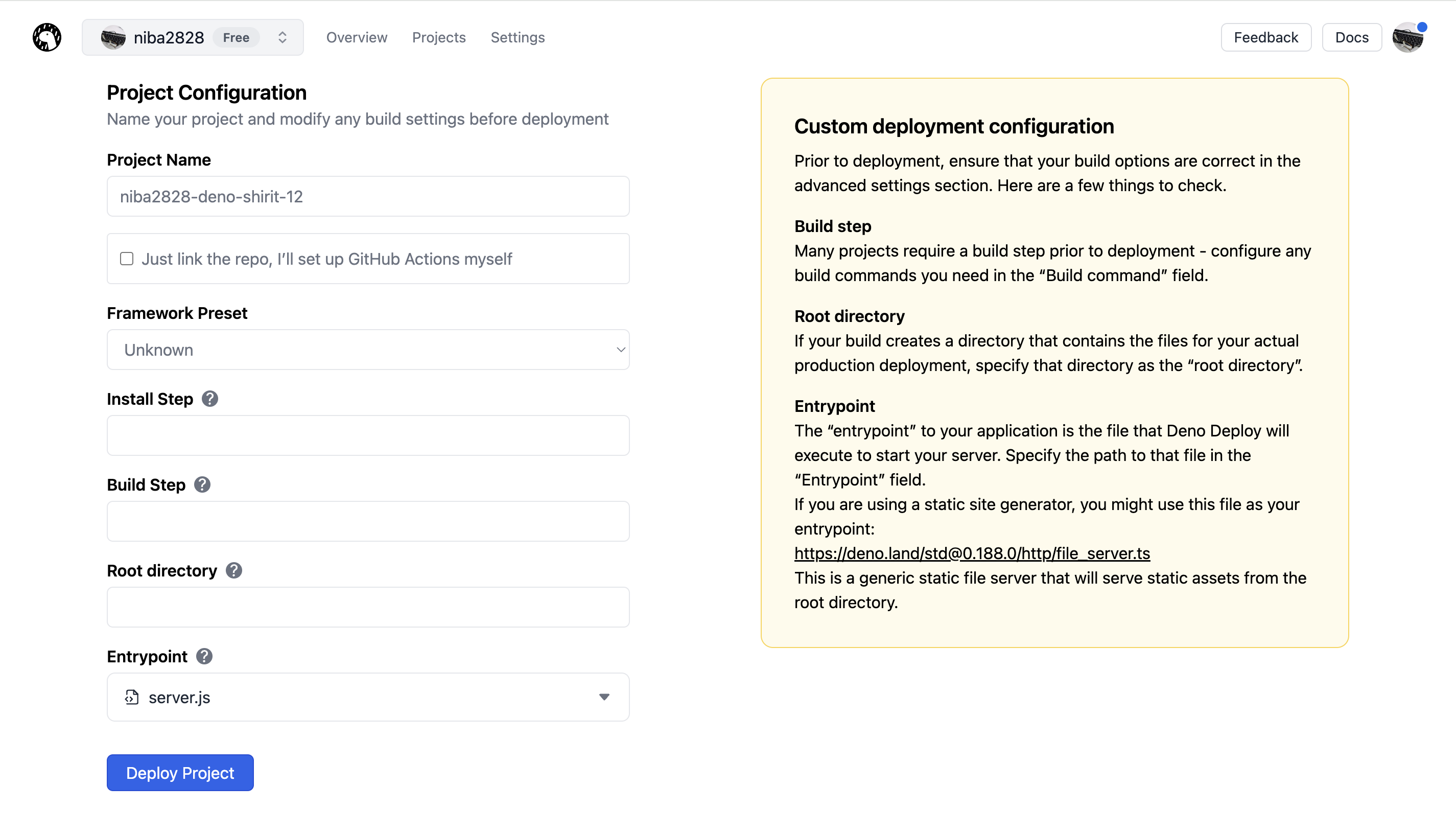This screenshot has width=1456, height=832.
Task: Click the Deno logo icon
Action: [x=47, y=38]
